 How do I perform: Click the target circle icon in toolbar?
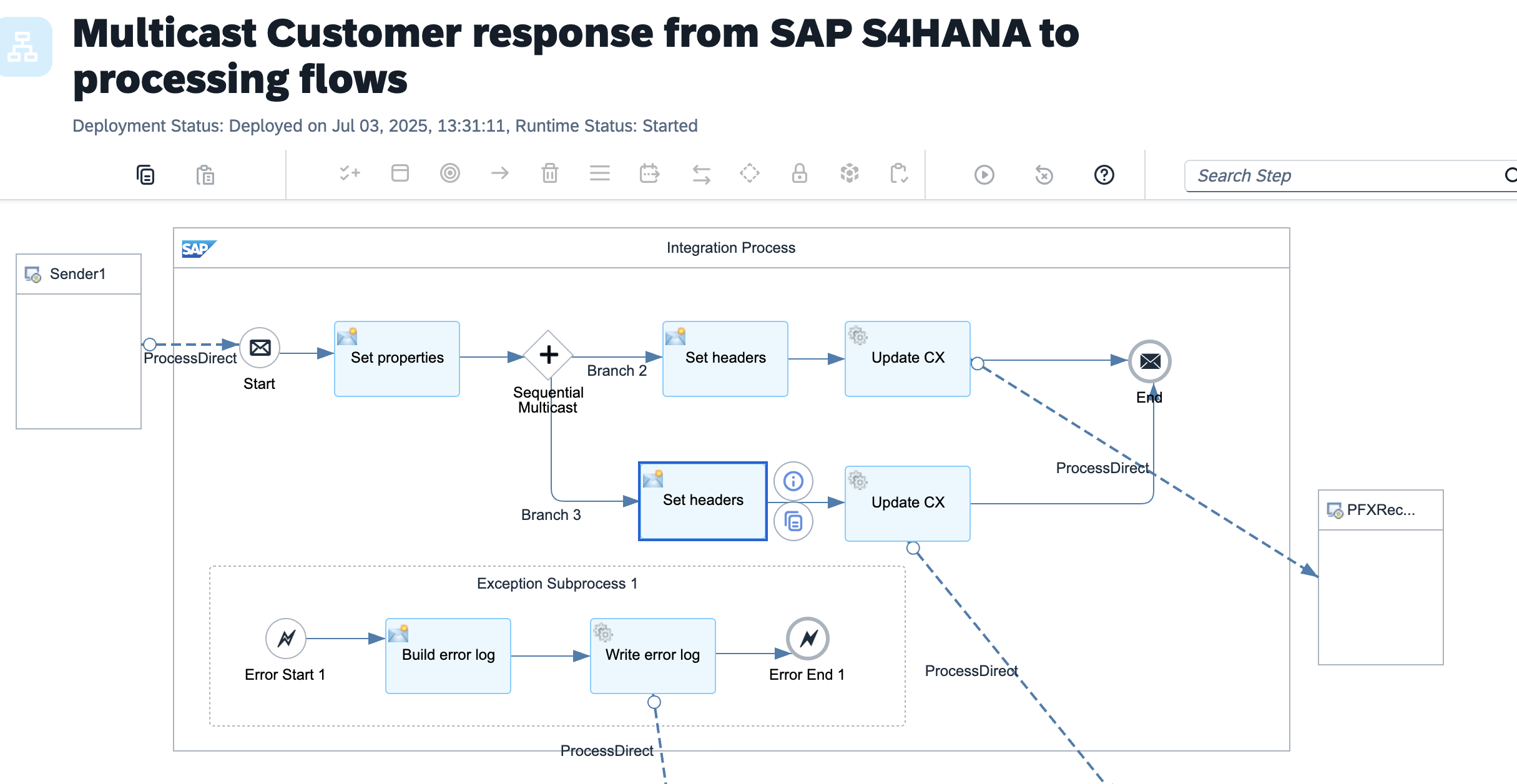pos(449,173)
